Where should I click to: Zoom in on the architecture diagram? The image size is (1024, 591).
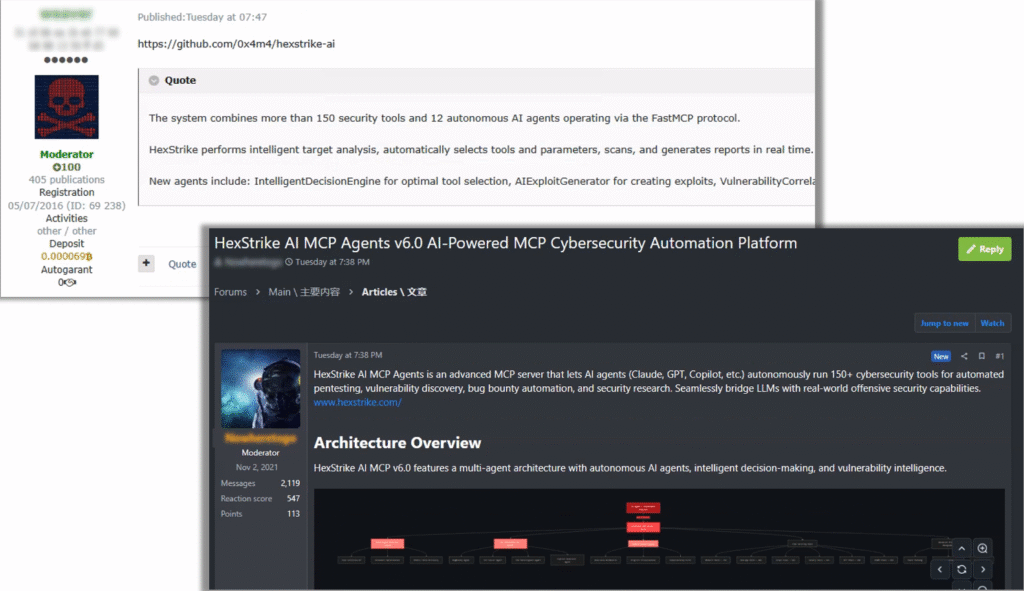coord(983,548)
